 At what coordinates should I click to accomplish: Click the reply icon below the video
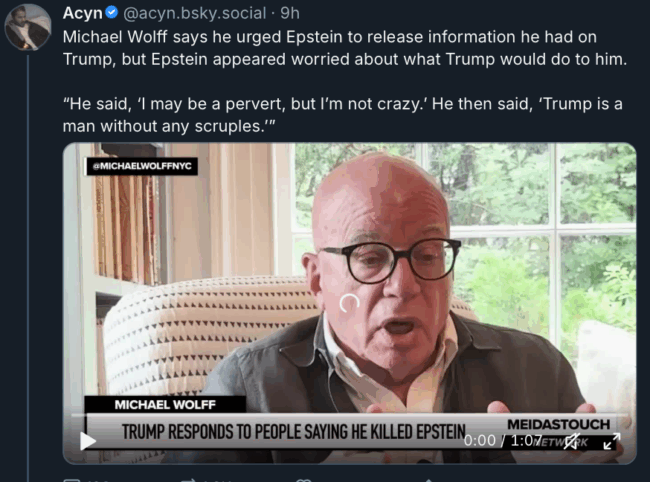click(72, 480)
